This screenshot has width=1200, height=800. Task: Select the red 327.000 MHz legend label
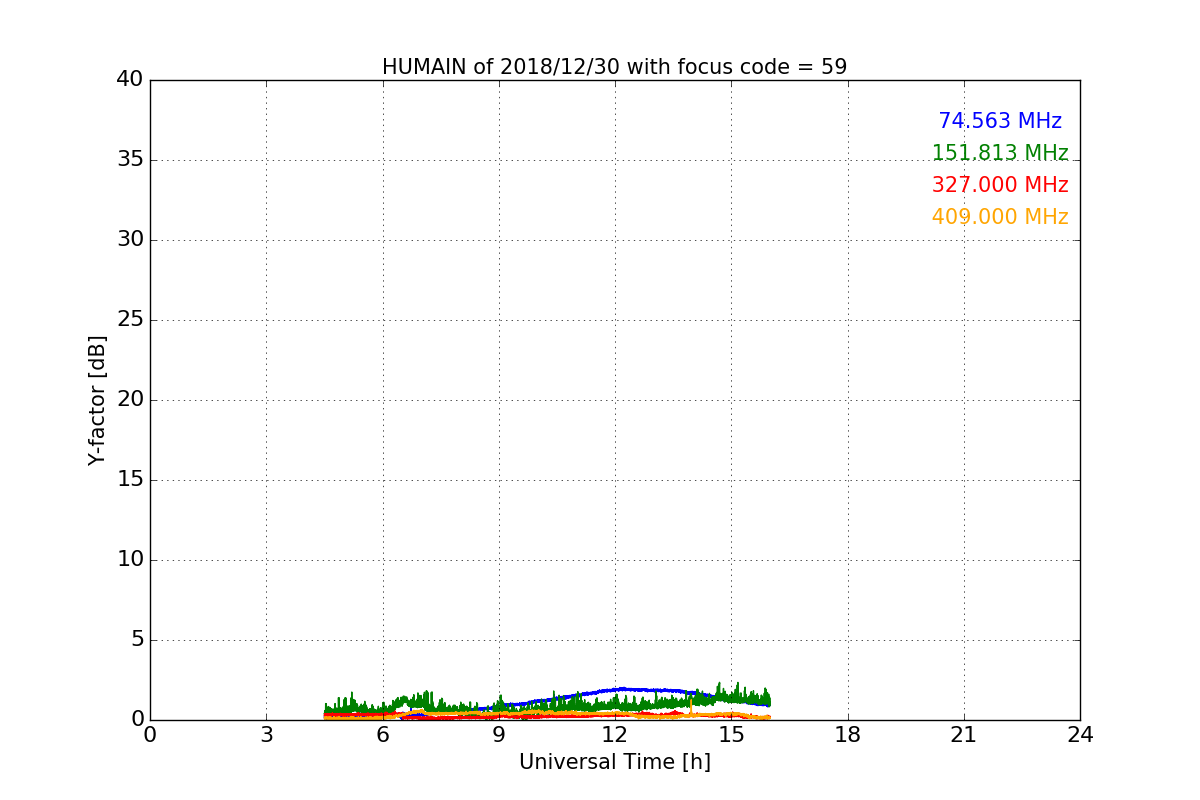1000,185
